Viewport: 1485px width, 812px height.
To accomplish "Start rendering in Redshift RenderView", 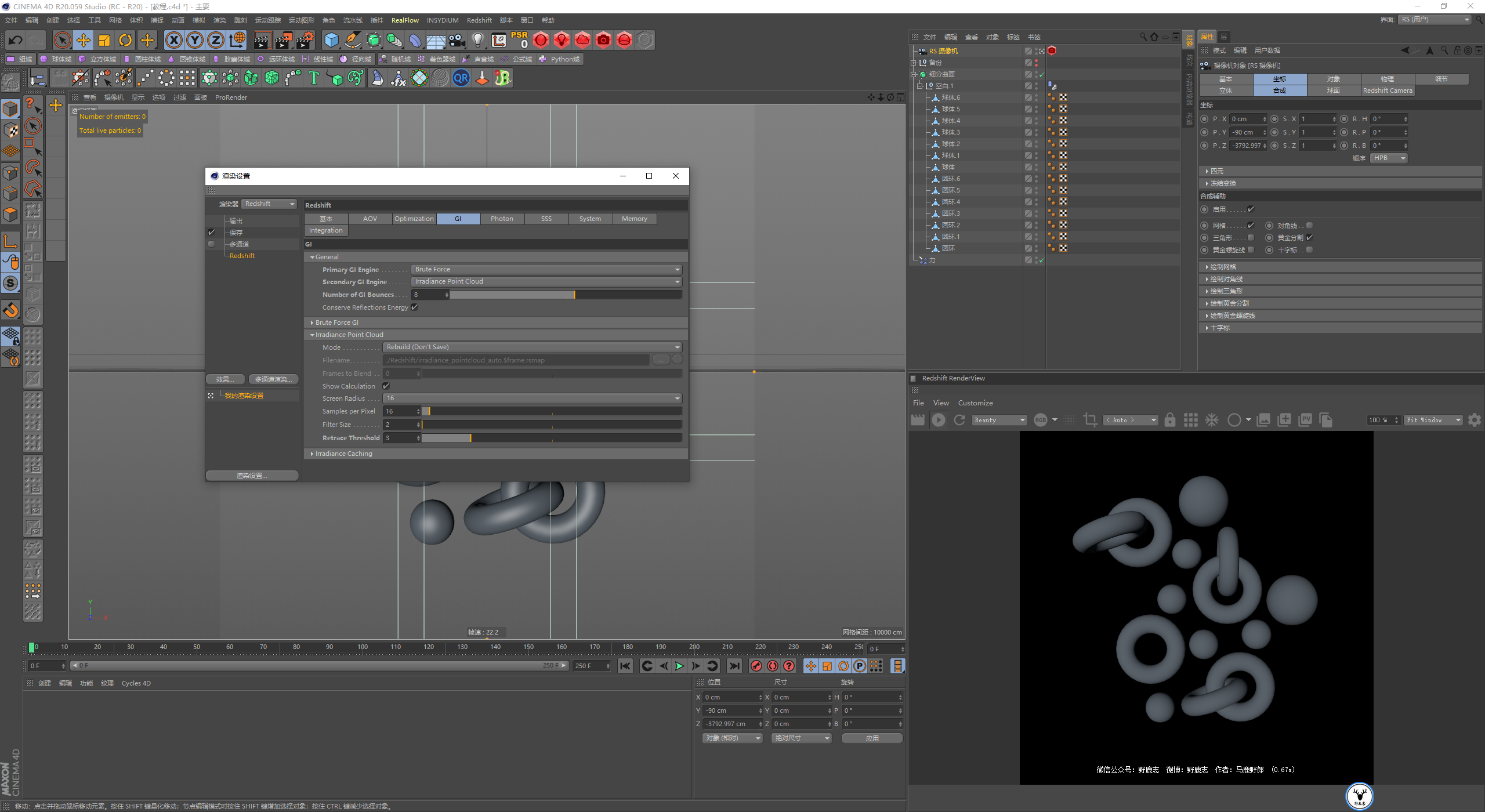I will pos(938,420).
